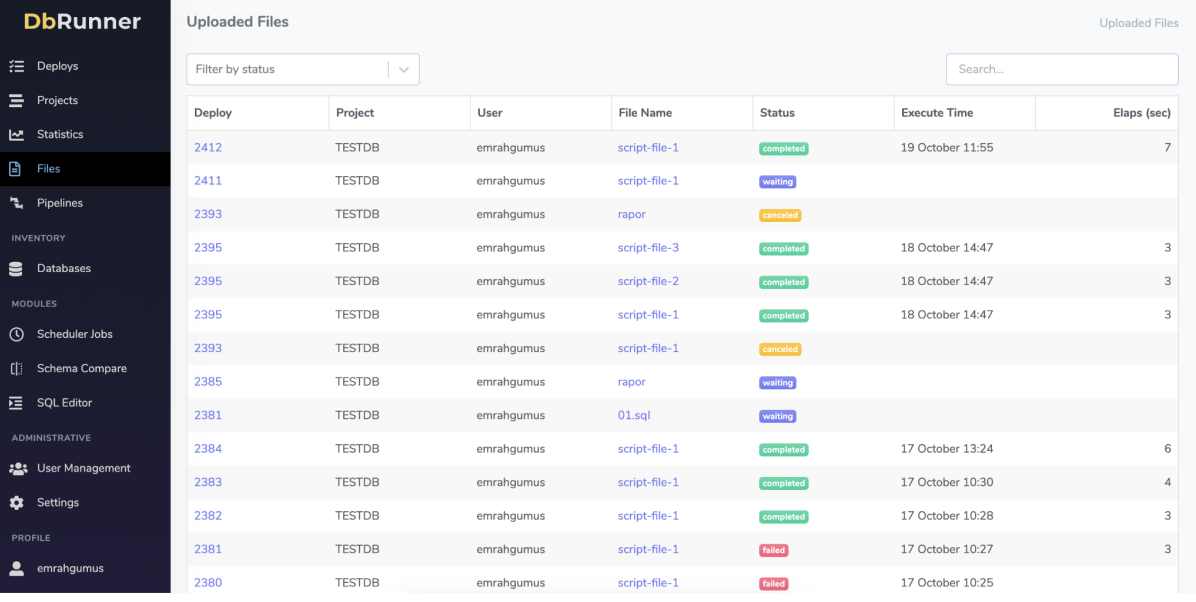Viewport: 1196px width, 602px height.
Task: Select Files in the sidebar menu
Action: [x=49, y=169]
